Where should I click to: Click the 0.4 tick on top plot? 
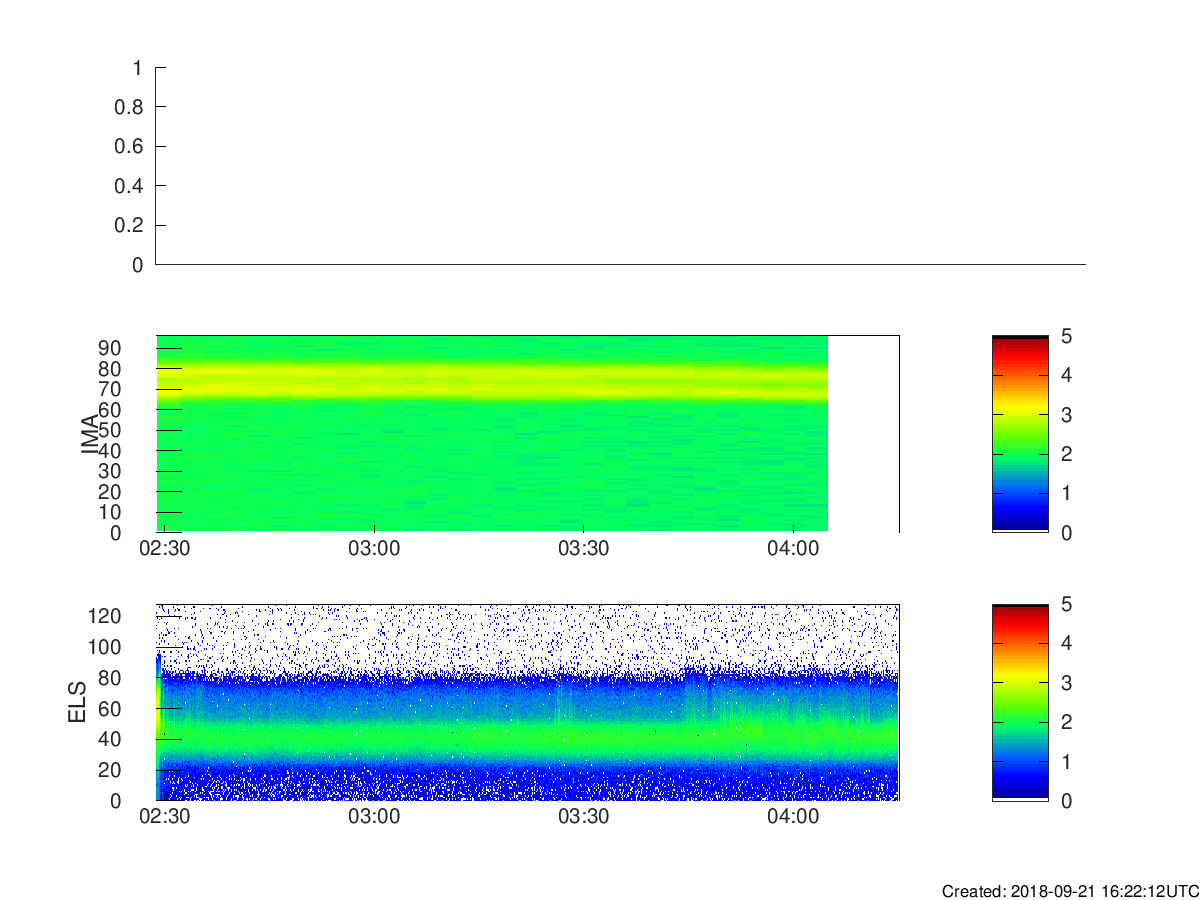point(131,186)
